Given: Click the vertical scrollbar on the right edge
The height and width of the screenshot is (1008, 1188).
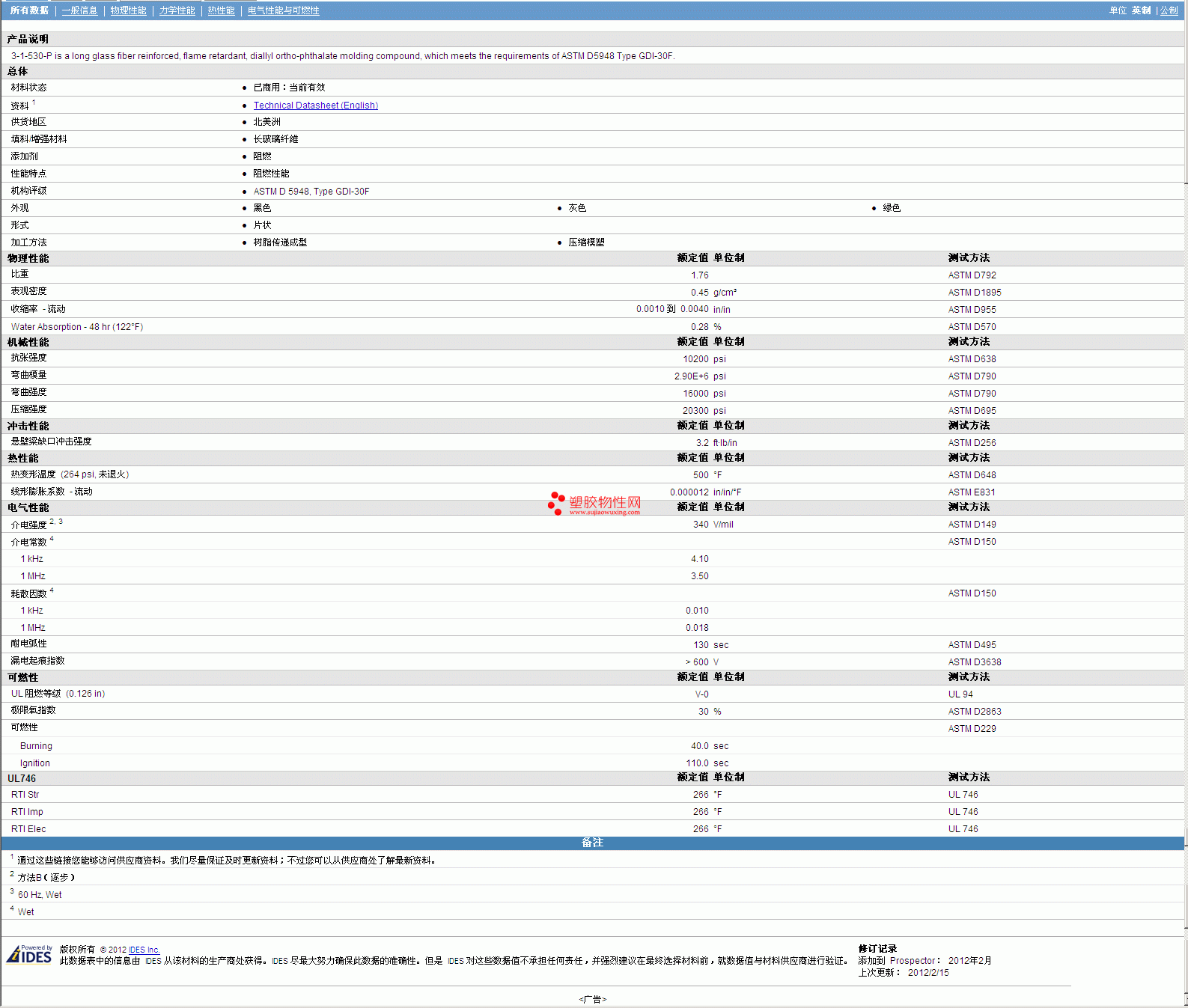Looking at the screenshot, I should (1186, 449).
